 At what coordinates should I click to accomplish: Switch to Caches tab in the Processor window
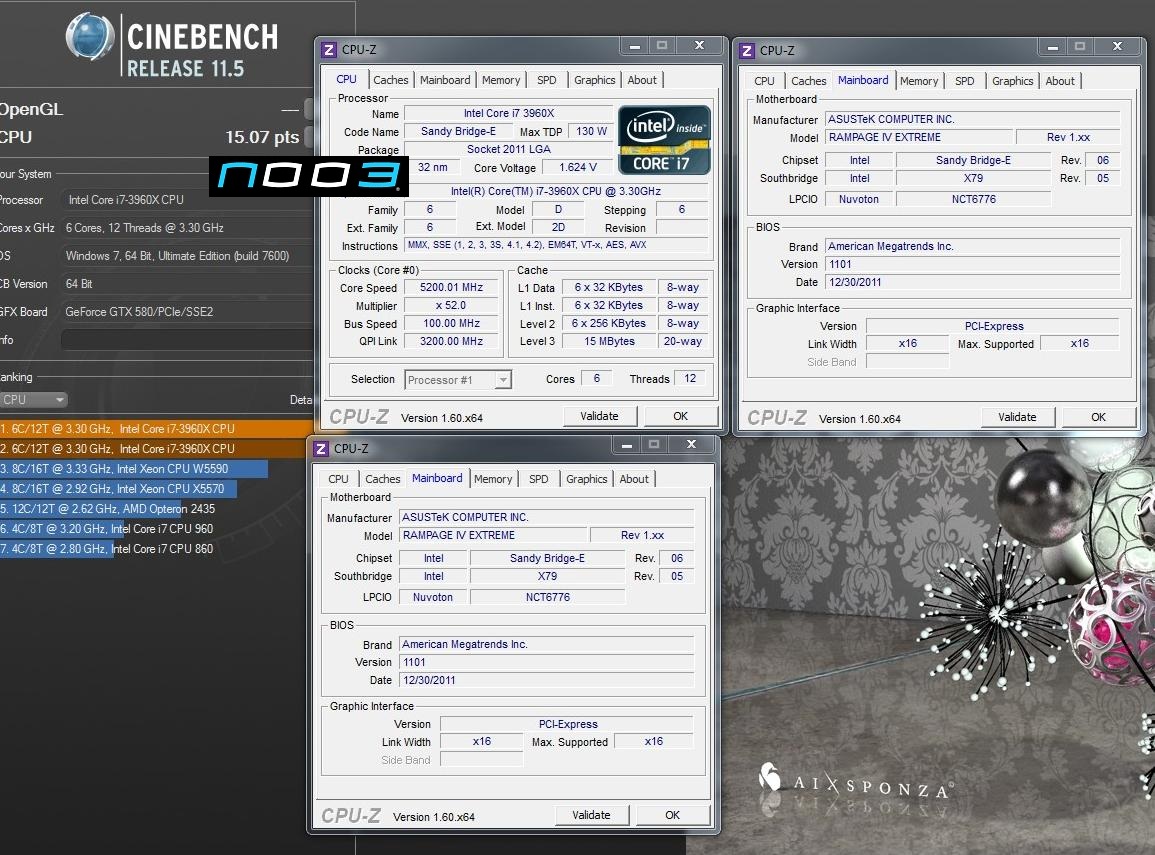click(391, 80)
